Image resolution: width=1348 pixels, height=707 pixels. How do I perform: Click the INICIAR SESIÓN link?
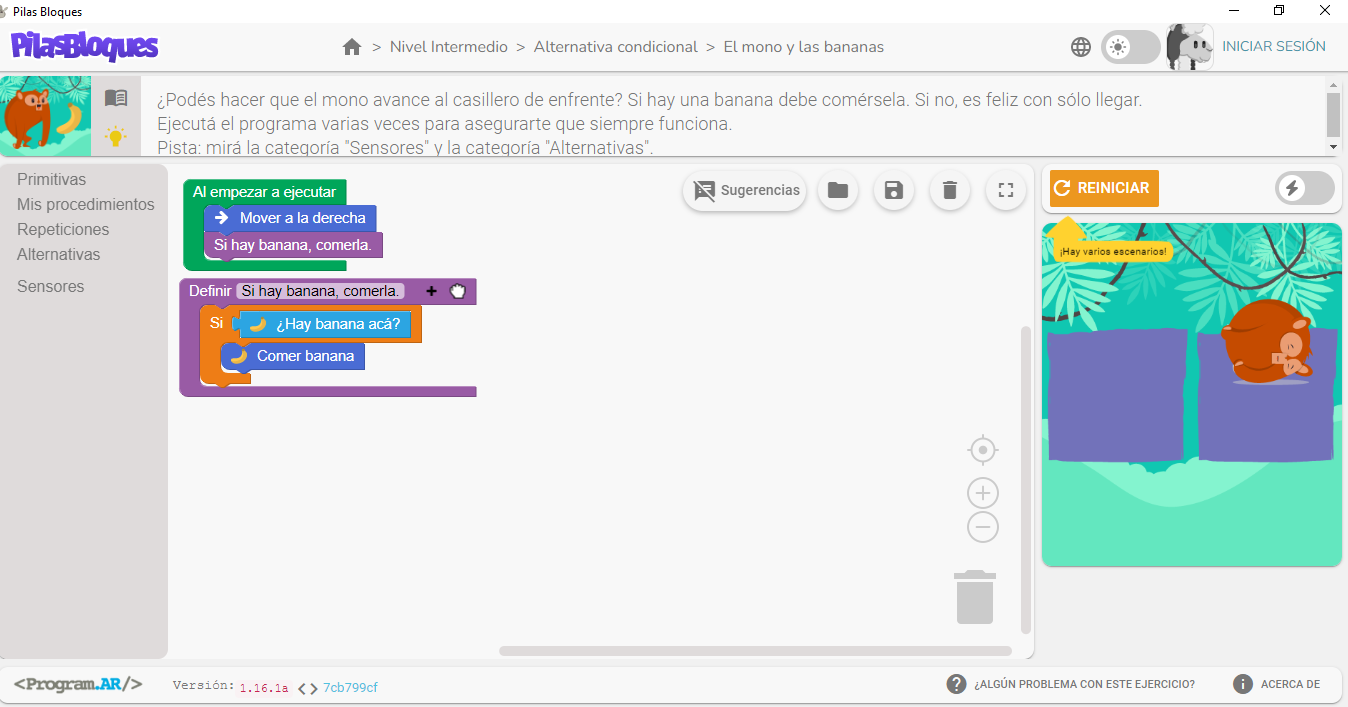click(x=1273, y=47)
